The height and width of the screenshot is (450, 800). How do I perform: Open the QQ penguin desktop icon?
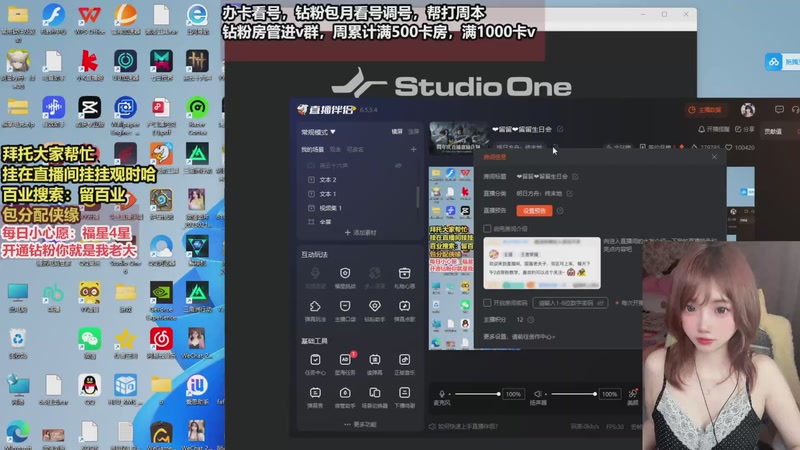(89, 390)
